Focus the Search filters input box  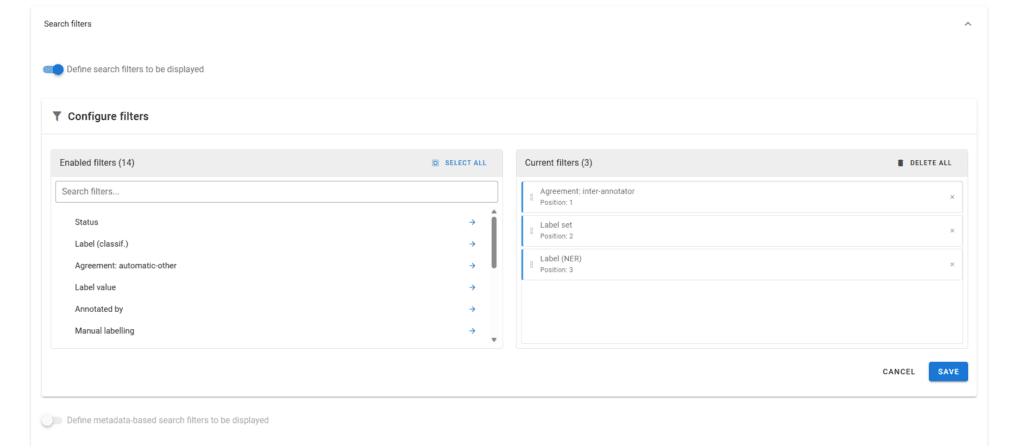[x=276, y=191]
